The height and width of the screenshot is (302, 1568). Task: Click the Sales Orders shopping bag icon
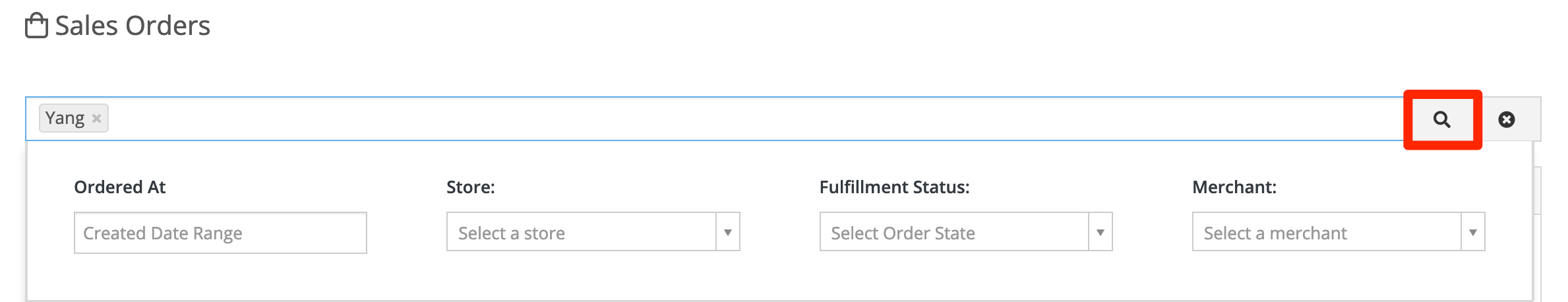coord(36,26)
